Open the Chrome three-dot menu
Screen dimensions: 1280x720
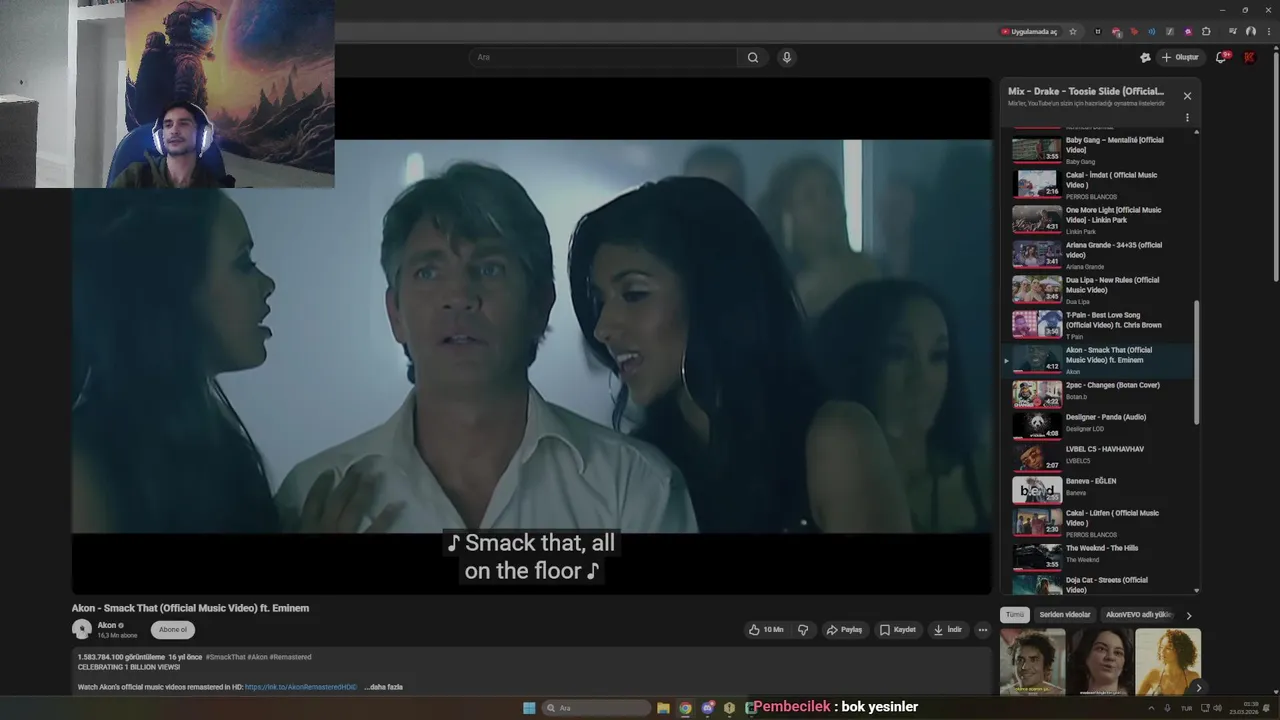[x=1267, y=31]
